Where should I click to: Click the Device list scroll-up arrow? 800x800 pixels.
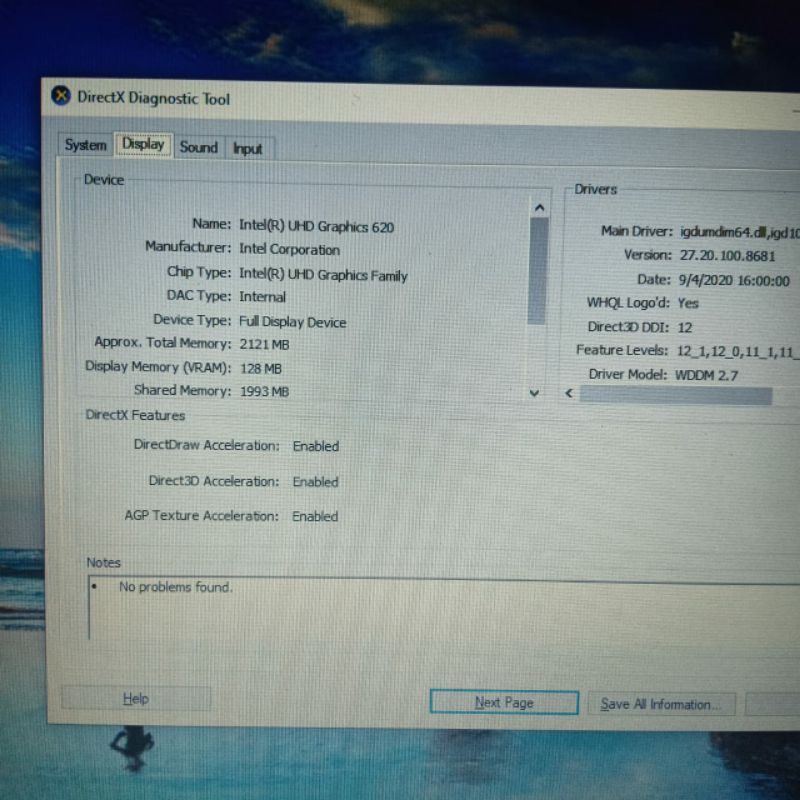point(539,208)
